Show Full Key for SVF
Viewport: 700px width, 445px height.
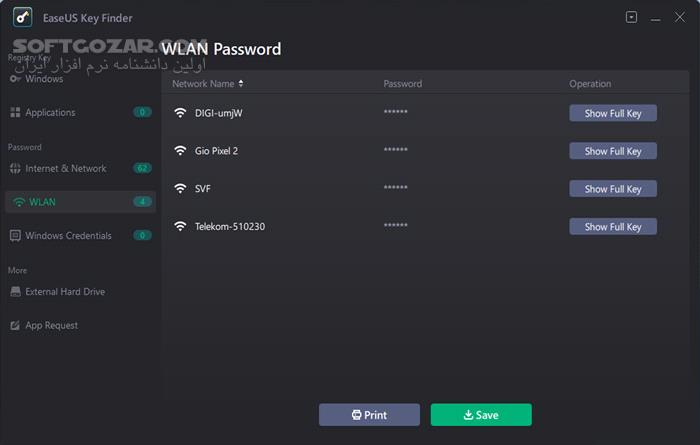[x=613, y=188]
